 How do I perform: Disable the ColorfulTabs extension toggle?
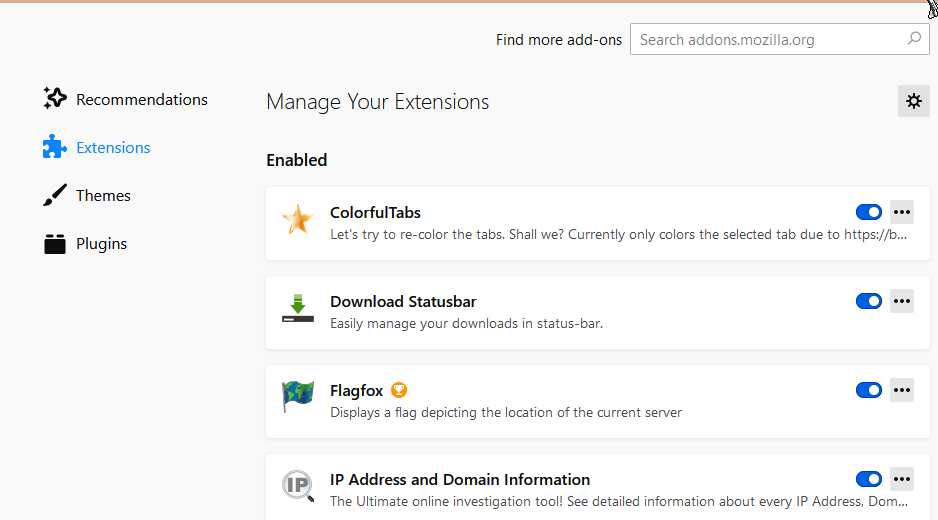[x=869, y=212]
